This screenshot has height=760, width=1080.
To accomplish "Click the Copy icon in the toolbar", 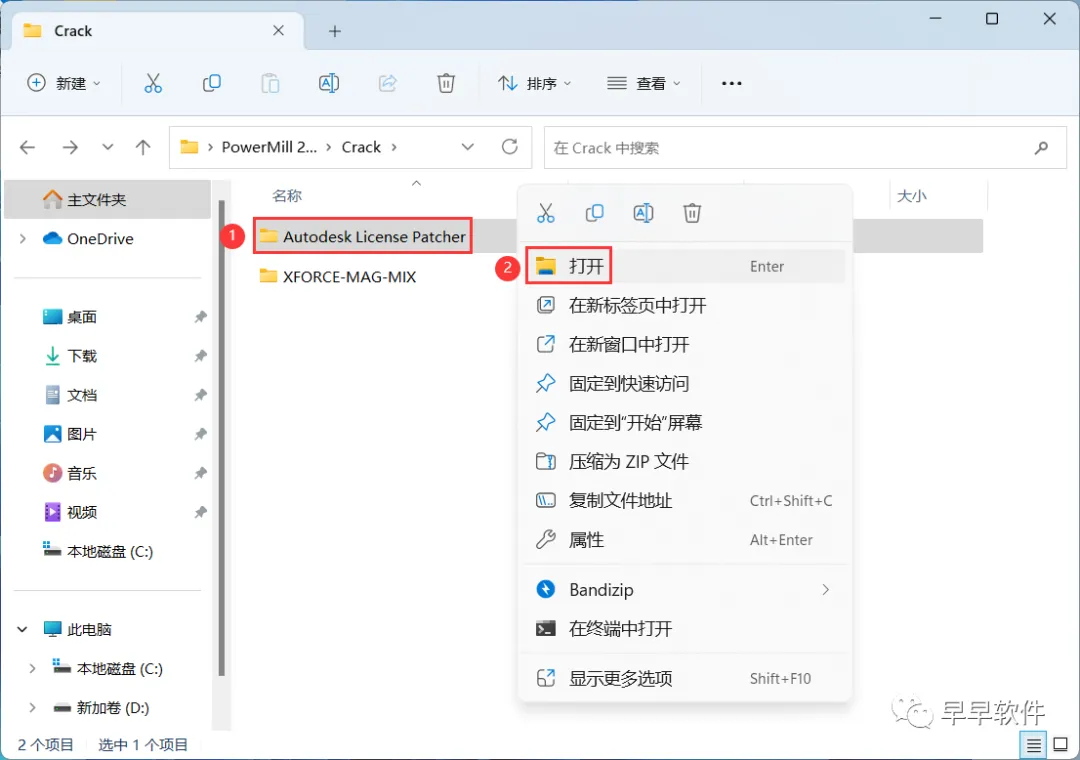I will 211,83.
